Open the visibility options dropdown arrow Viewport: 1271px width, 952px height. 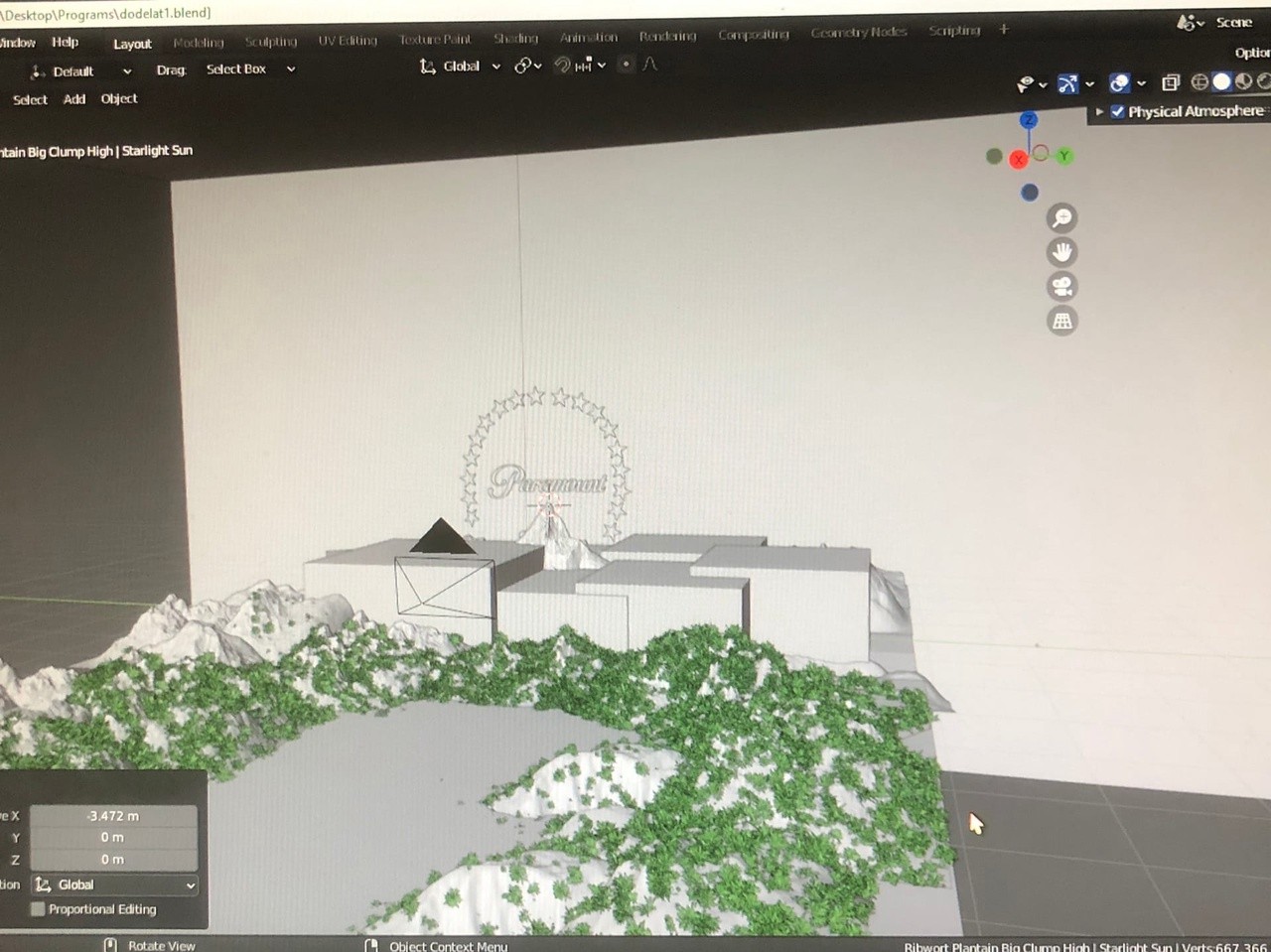(x=1043, y=85)
